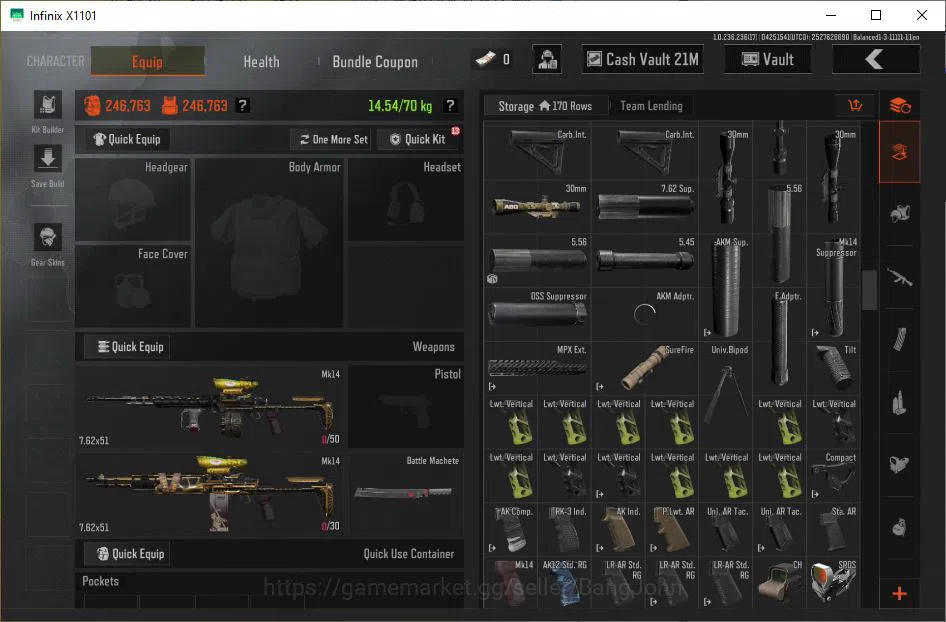This screenshot has height=622, width=946.
Task: Select the camo 30mm scope item
Action: click(537, 206)
